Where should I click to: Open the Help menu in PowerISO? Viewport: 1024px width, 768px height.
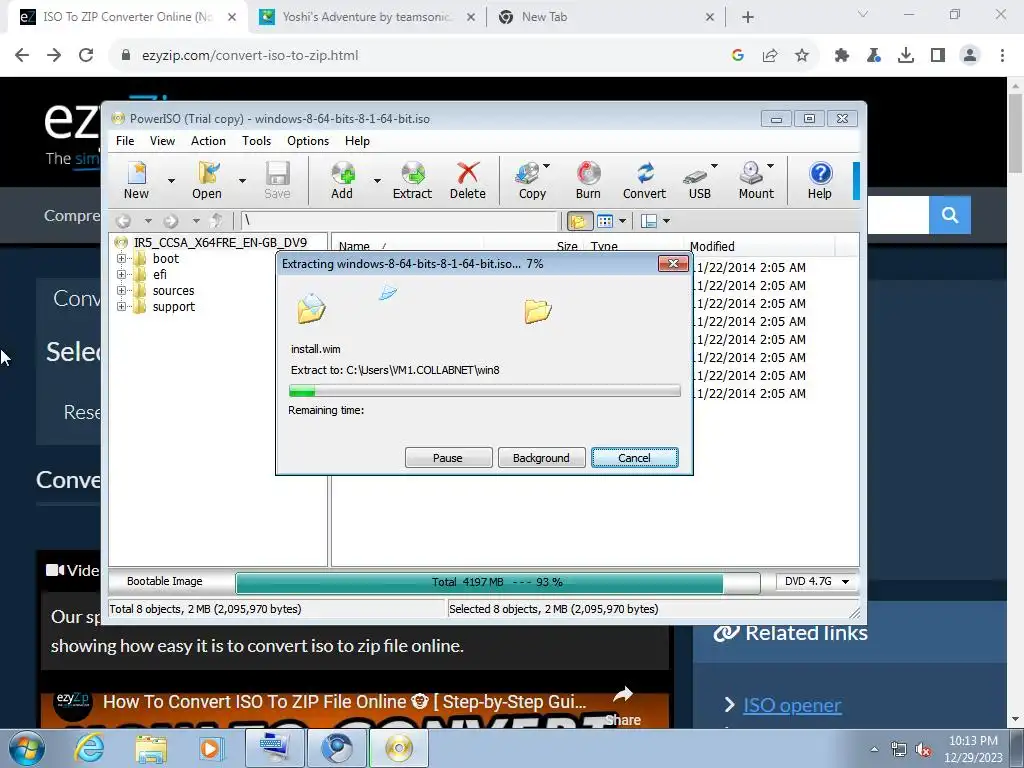(x=357, y=140)
